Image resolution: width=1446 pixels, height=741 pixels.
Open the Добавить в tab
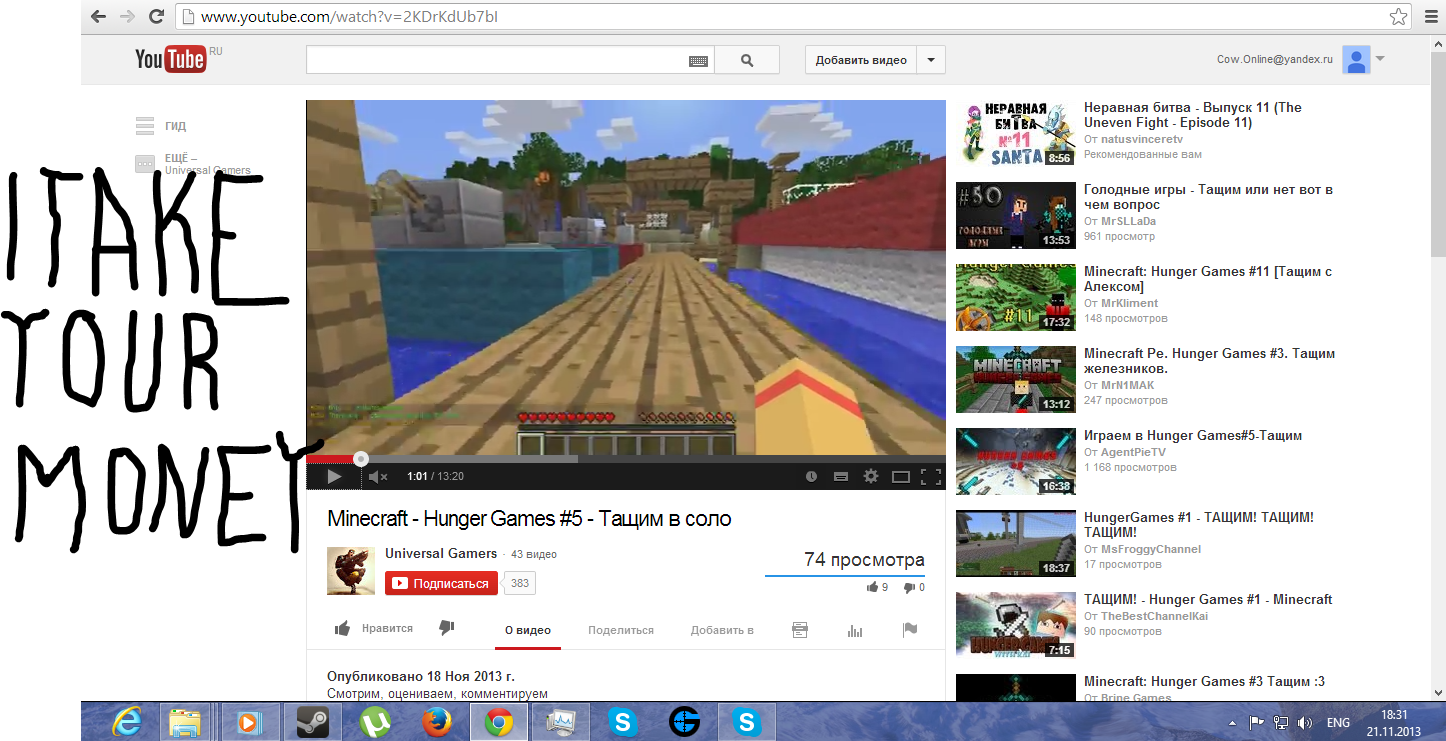pyautogui.click(x=722, y=630)
